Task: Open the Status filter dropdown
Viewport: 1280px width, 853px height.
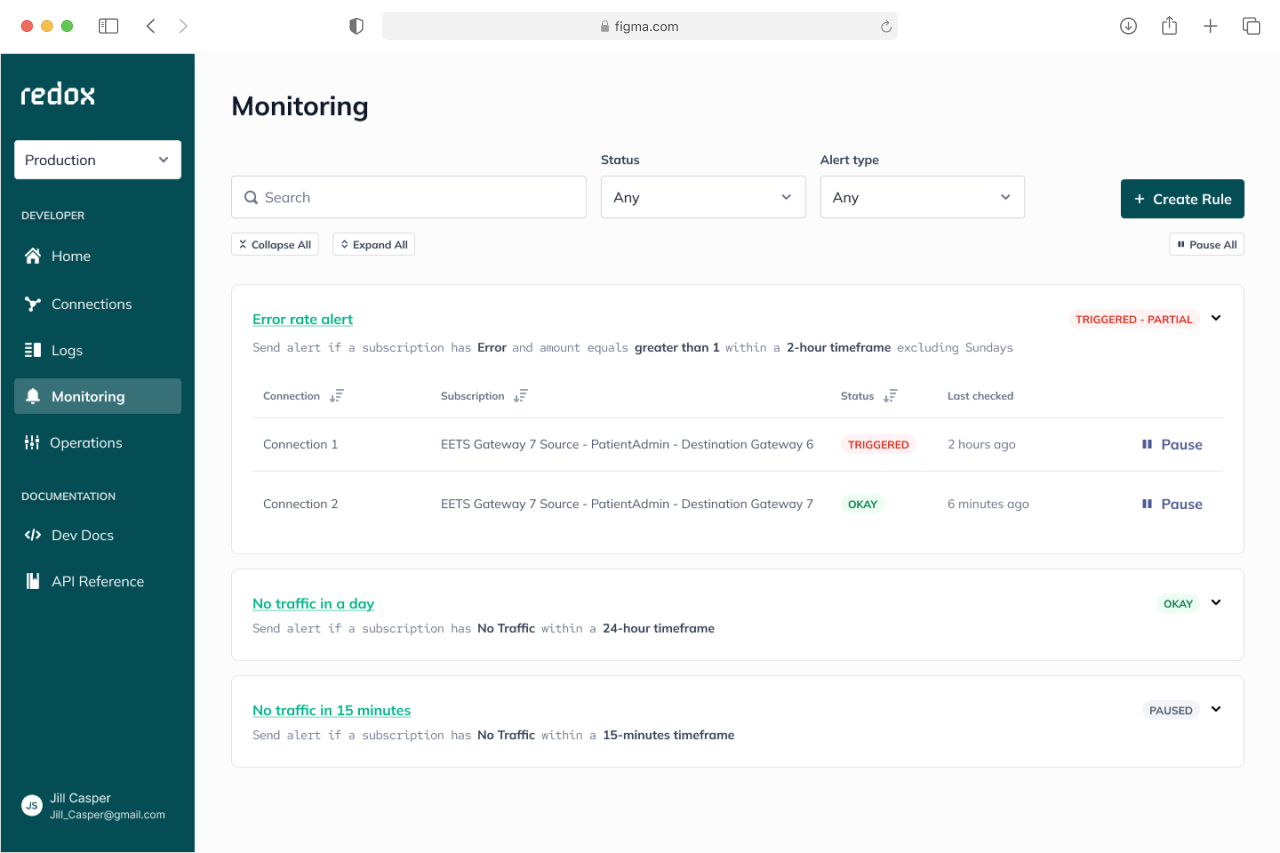Action: coord(703,197)
